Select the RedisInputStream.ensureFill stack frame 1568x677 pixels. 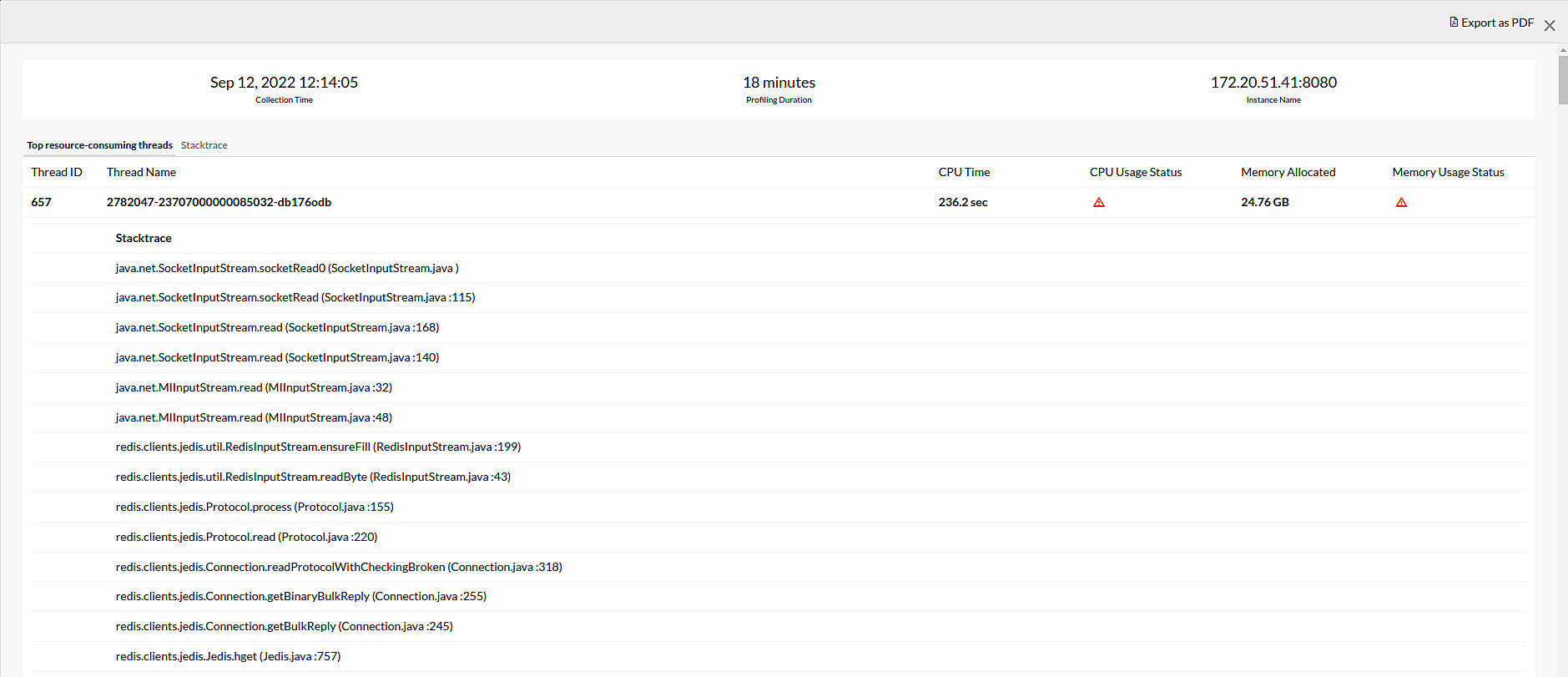pyautogui.click(x=318, y=447)
